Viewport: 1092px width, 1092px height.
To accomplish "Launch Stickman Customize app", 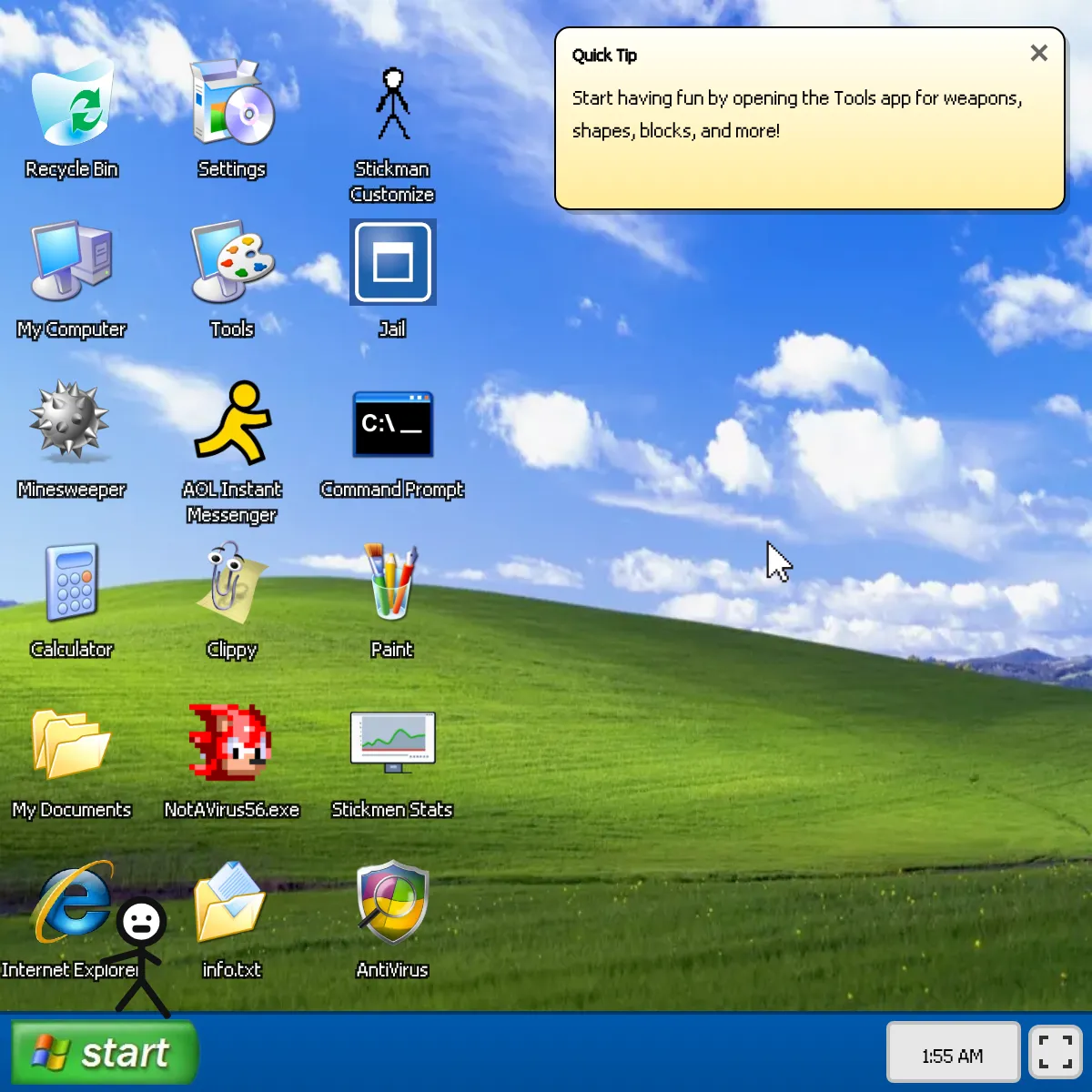I will point(392,106).
